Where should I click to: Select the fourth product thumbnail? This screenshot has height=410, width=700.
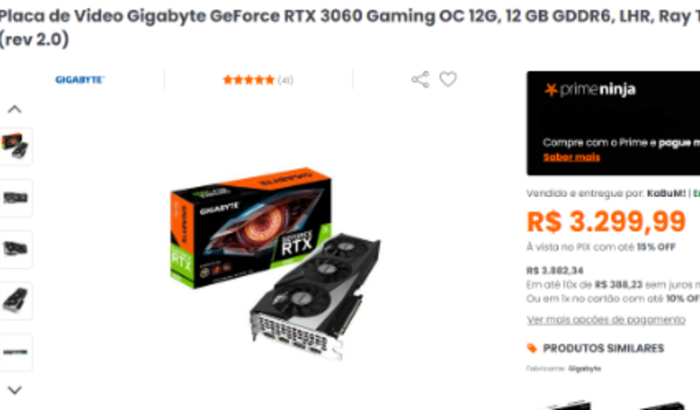[16, 300]
